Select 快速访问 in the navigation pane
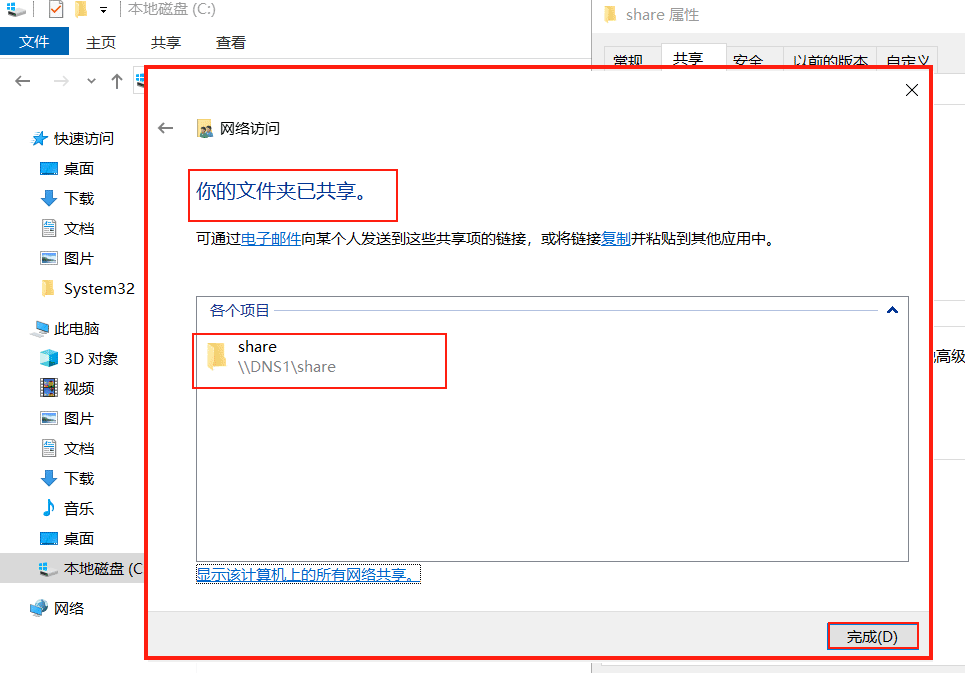Image resolution: width=965 pixels, height=673 pixels. 84,139
